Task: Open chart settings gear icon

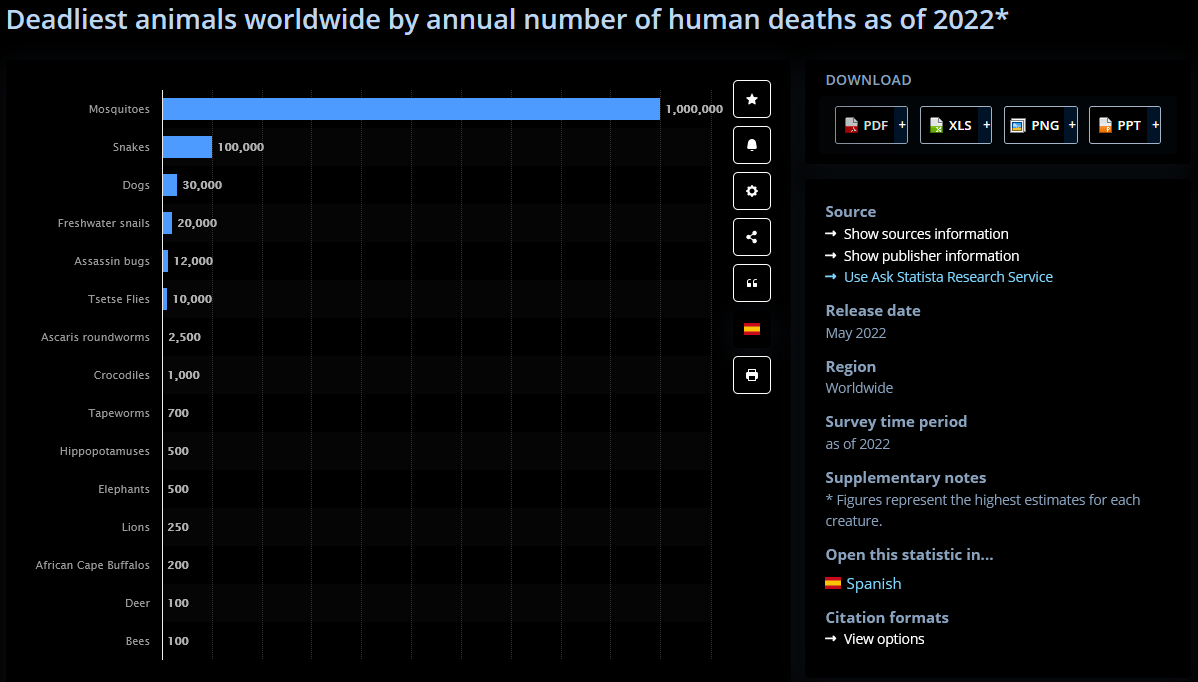Action: [x=752, y=191]
